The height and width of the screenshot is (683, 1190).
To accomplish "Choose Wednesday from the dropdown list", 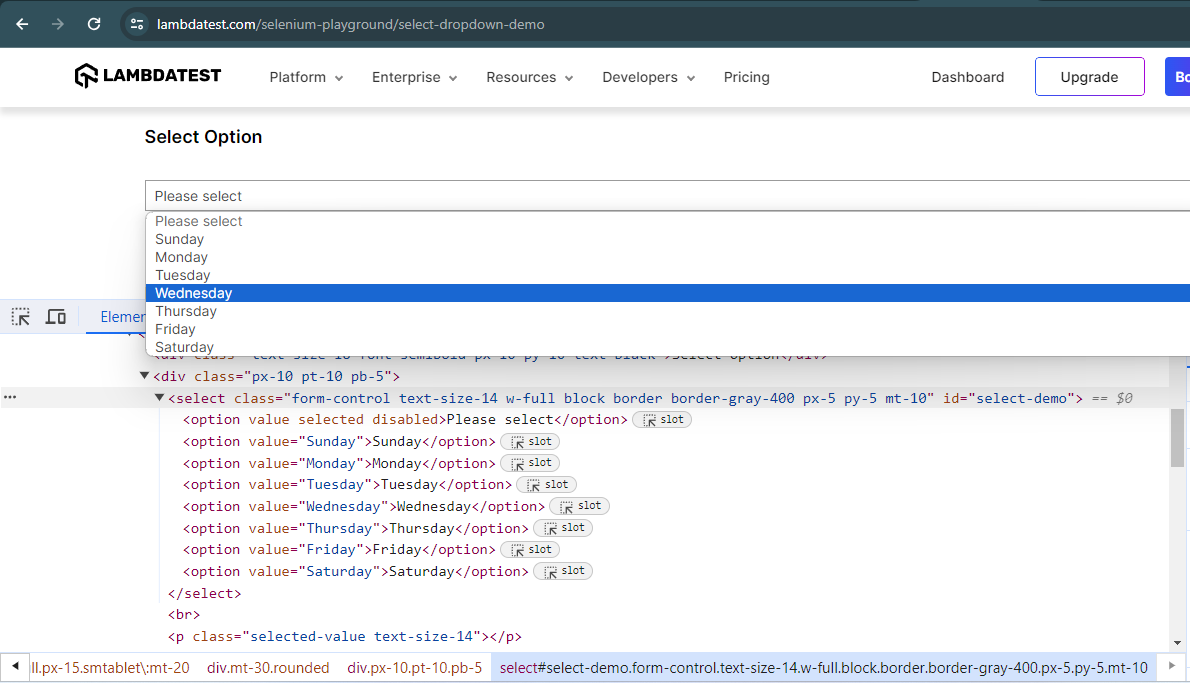I will 194,293.
